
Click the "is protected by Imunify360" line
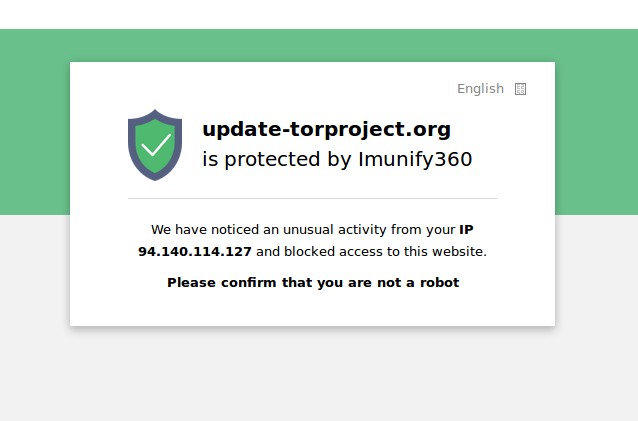[x=336, y=159]
